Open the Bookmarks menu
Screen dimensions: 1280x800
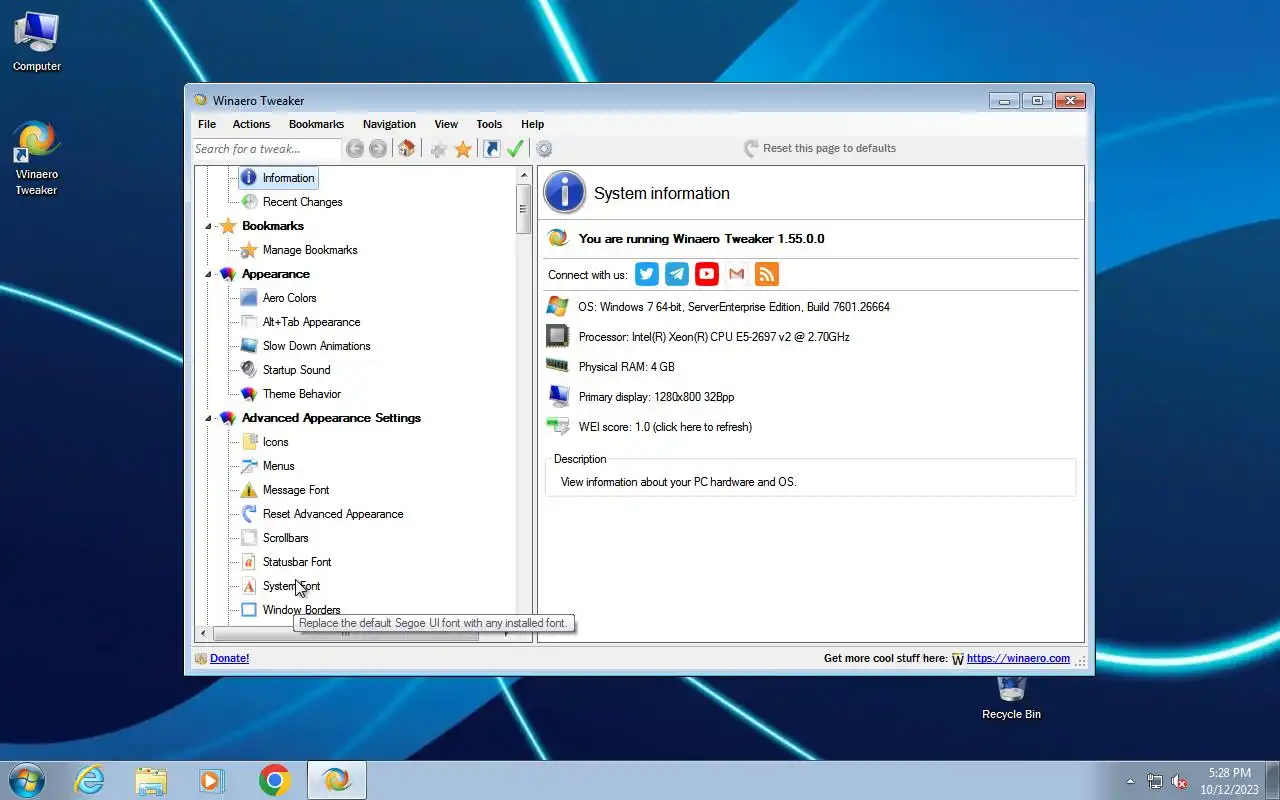tap(316, 124)
